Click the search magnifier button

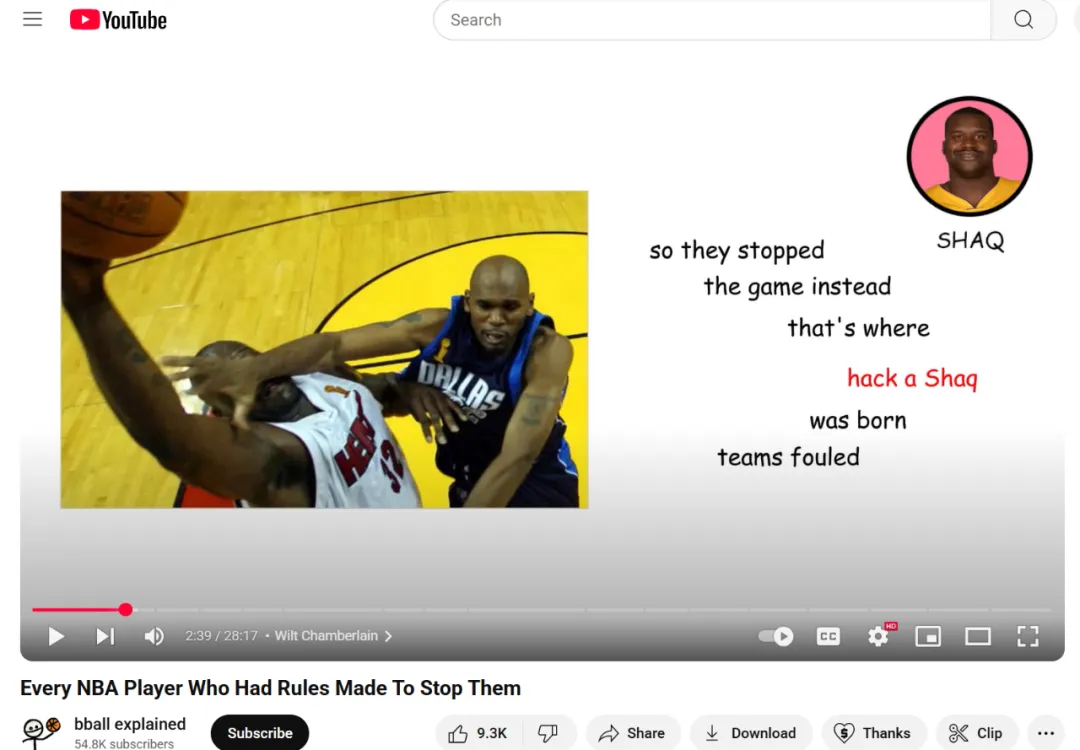click(x=1023, y=20)
